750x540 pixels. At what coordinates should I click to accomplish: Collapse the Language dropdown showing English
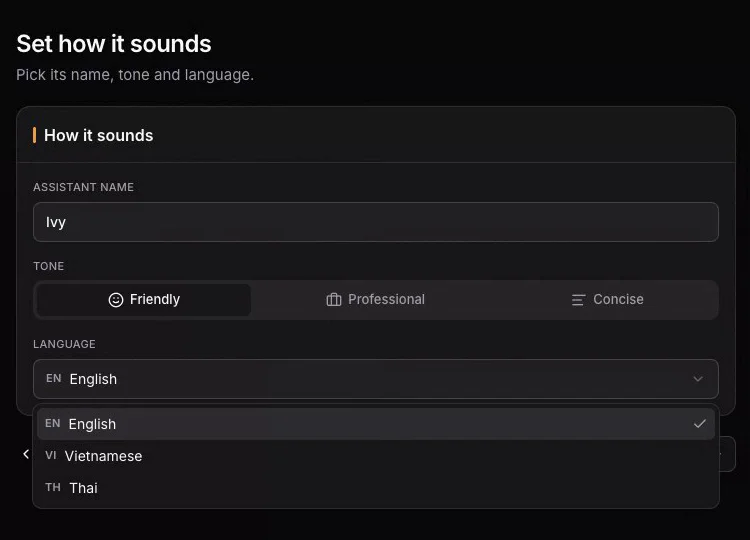coord(375,379)
